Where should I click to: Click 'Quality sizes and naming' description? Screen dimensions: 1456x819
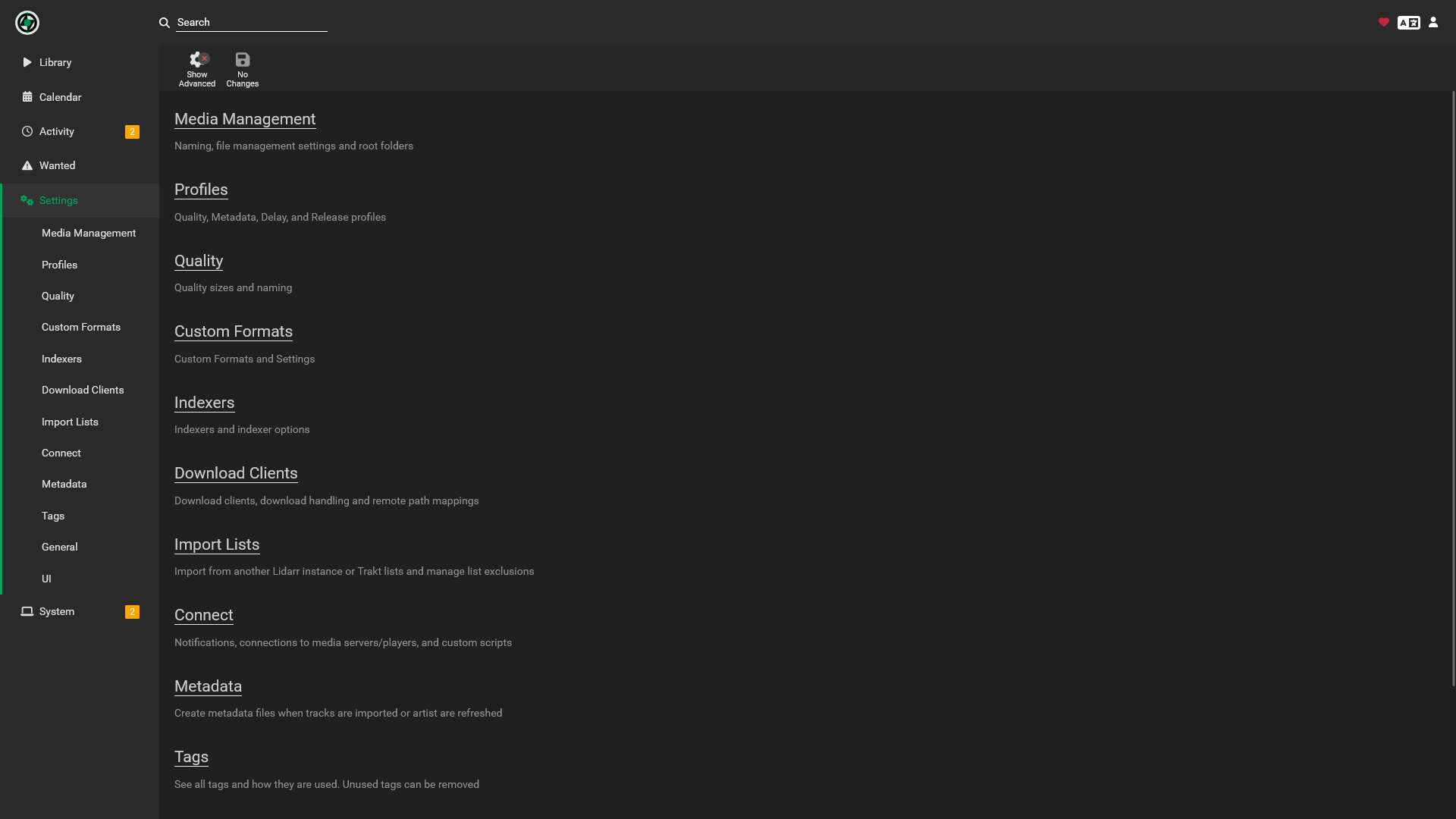[x=233, y=287]
